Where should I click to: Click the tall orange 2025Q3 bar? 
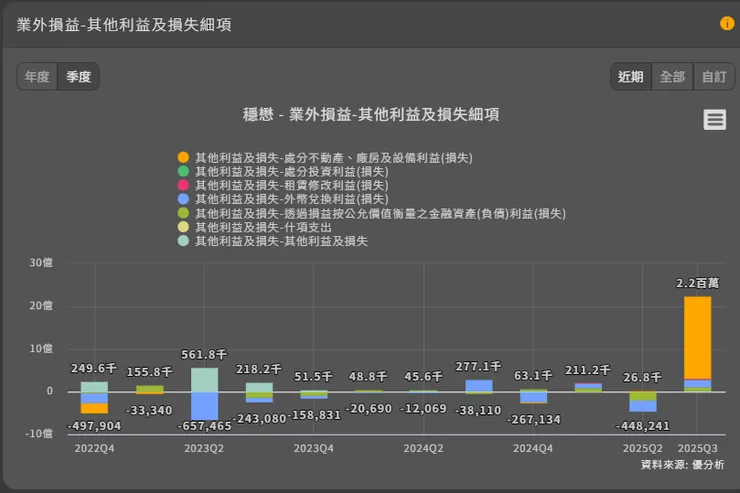coord(698,337)
